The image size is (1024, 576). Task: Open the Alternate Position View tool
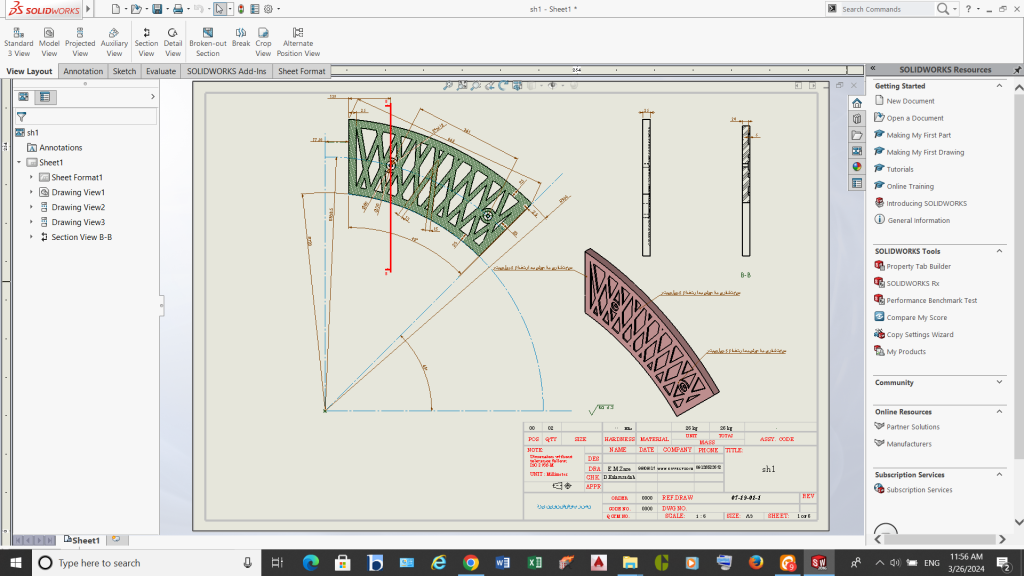click(x=298, y=40)
